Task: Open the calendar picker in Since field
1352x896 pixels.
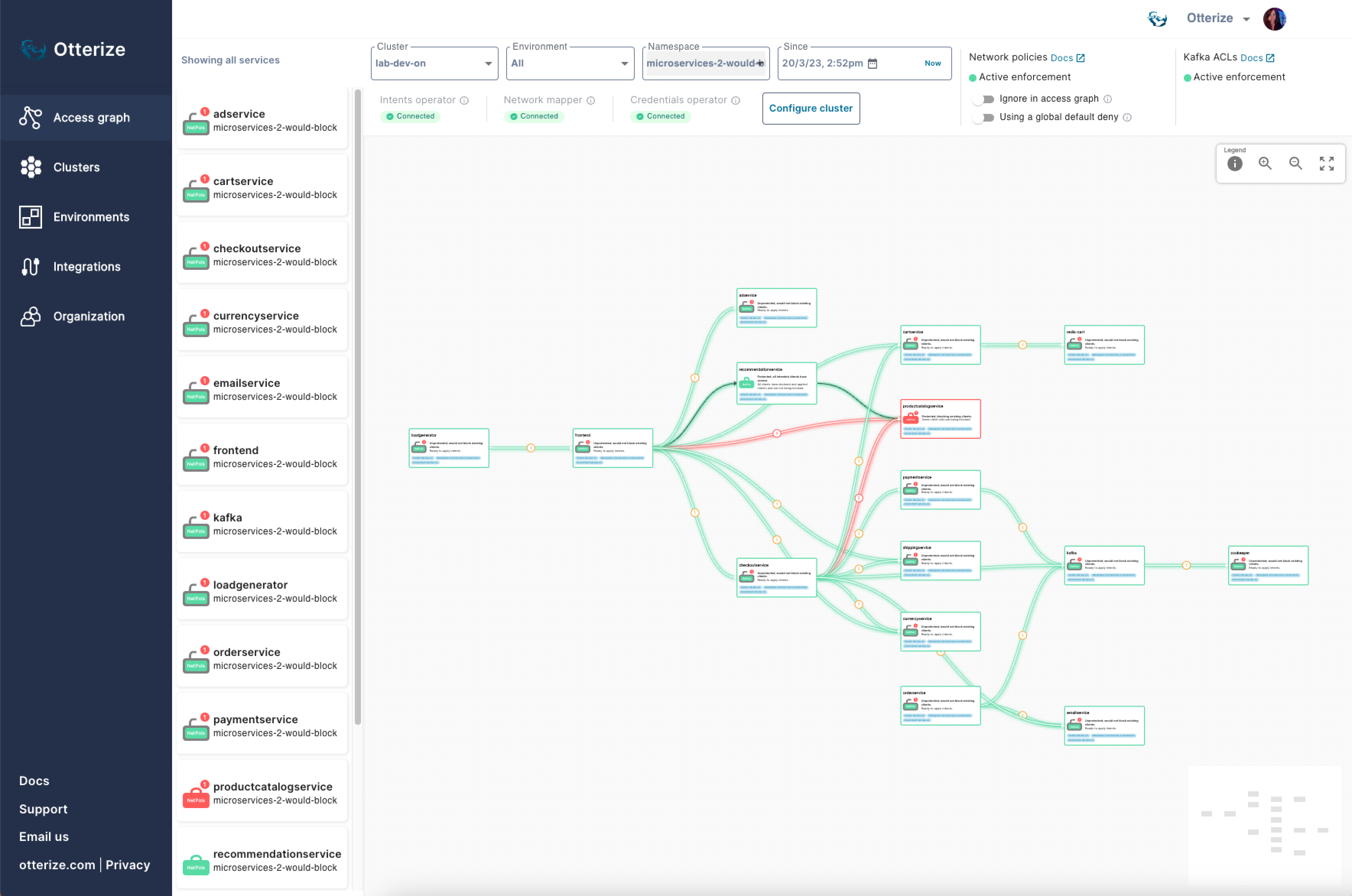Action: 873,63
